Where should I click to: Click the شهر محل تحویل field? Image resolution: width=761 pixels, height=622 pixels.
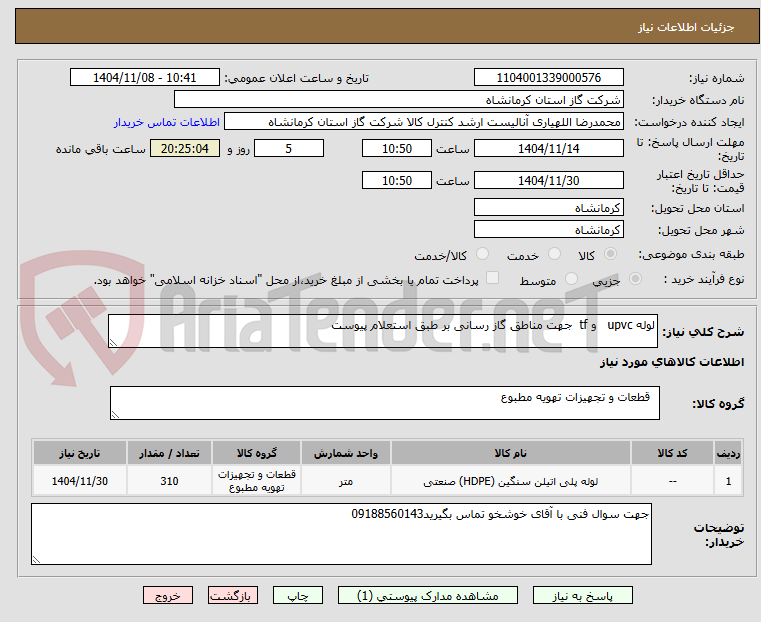coord(548,229)
